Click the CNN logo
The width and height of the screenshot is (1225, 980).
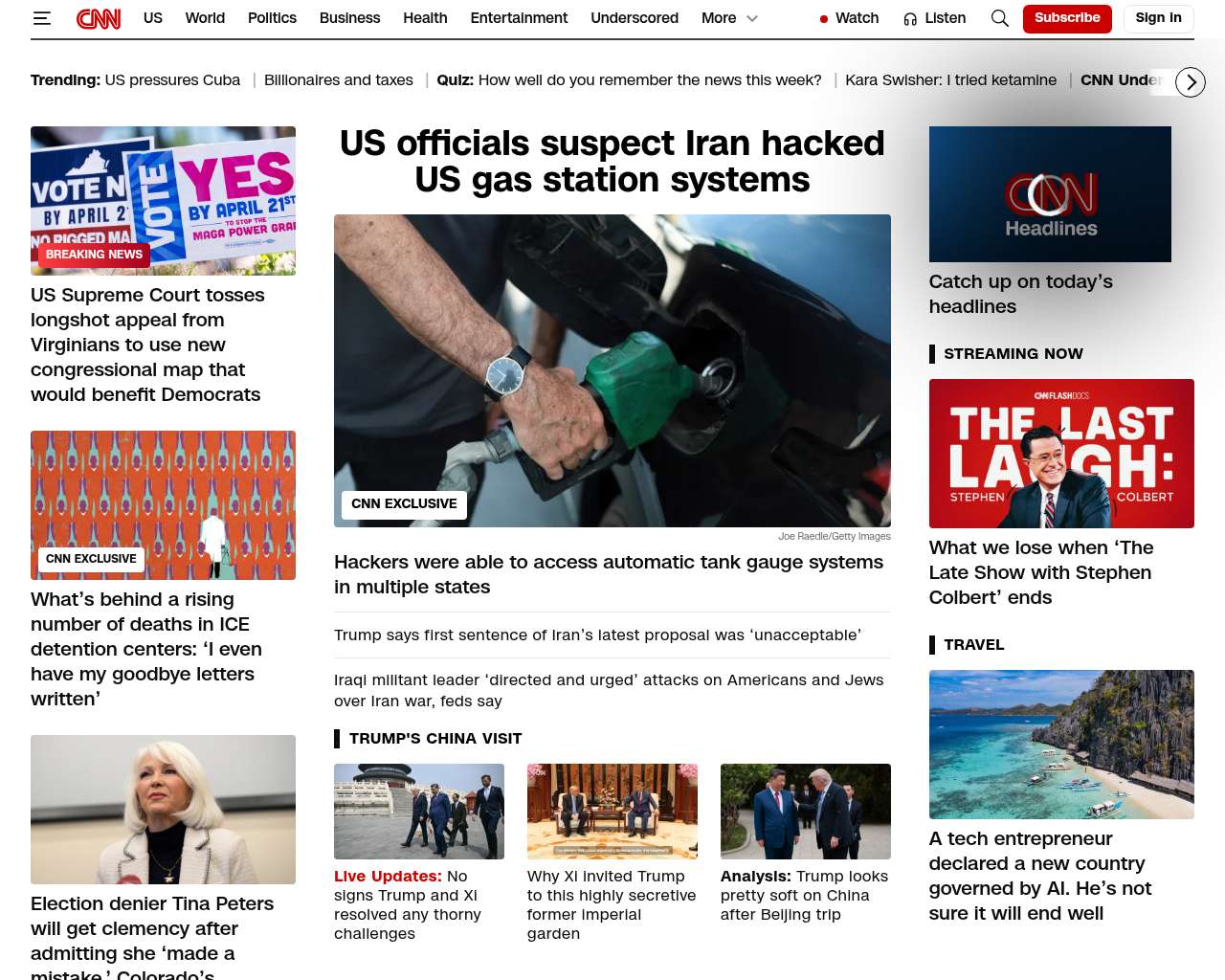click(99, 18)
